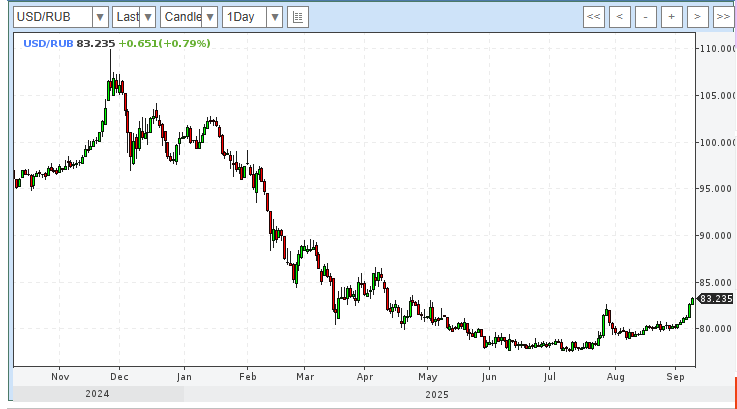This screenshot has height=409, width=737.
Task: Open the USD/RUB symbol dropdown arrow
Action: coord(100,17)
